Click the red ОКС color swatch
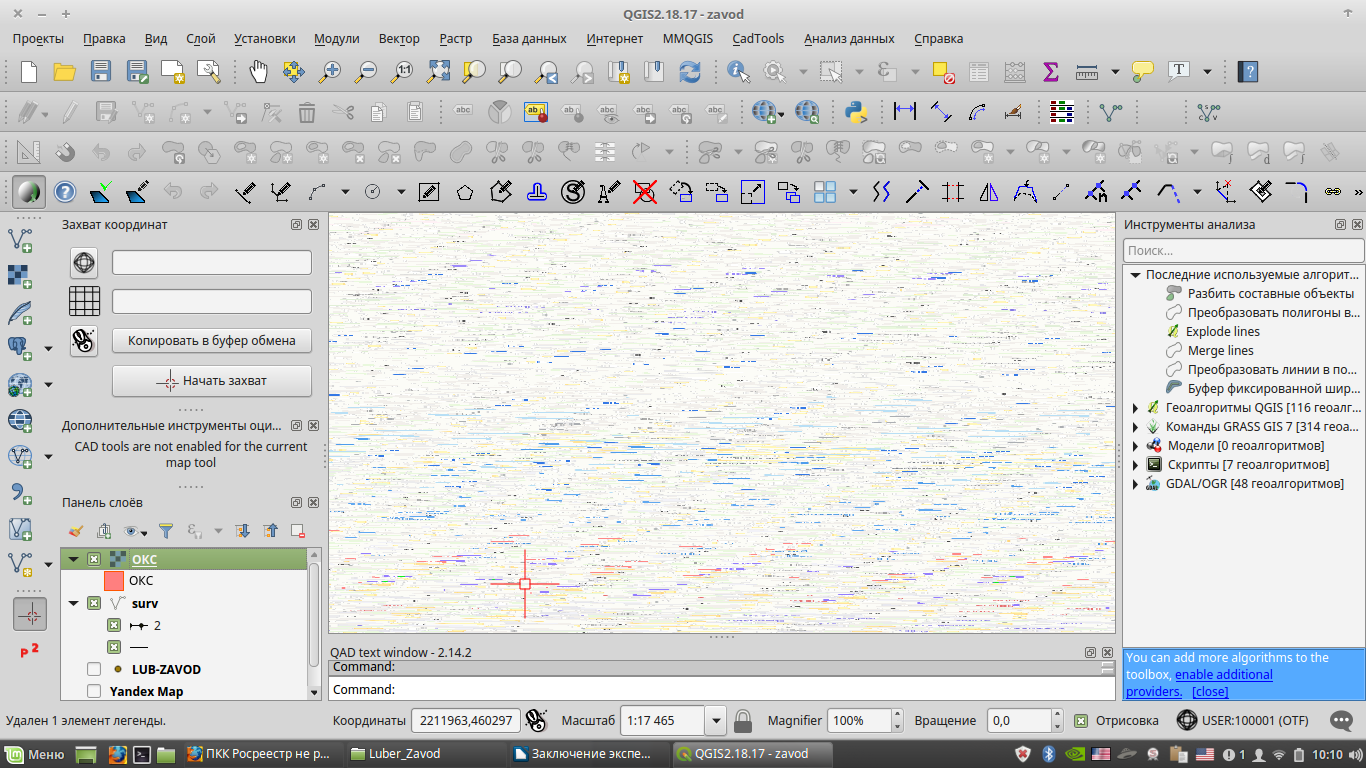This screenshot has width=1366, height=768. [113, 580]
